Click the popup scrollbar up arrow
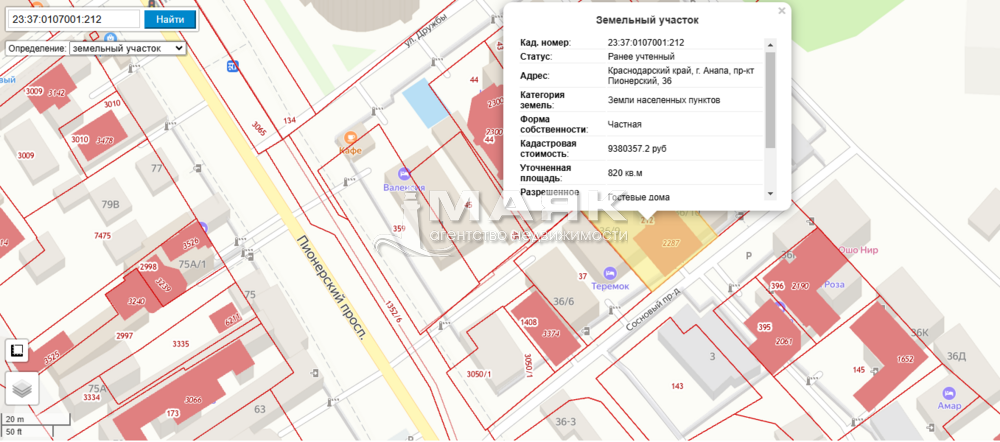The width and height of the screenshot is (1000, 442). (770, 44)
